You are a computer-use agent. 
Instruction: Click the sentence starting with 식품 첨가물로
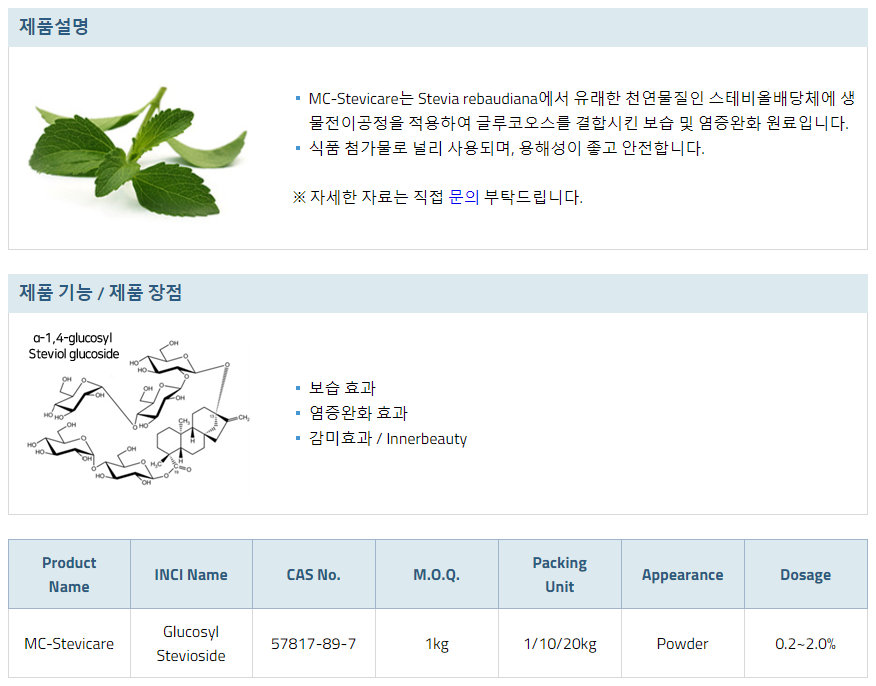[507, 148]
